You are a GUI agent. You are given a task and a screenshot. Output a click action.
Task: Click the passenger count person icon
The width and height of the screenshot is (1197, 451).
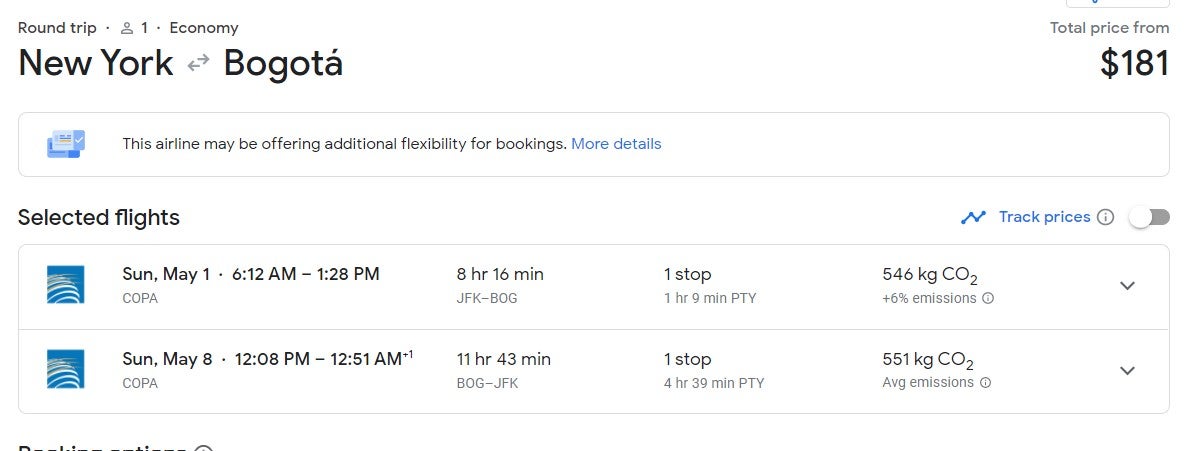[x=127, y=28]
